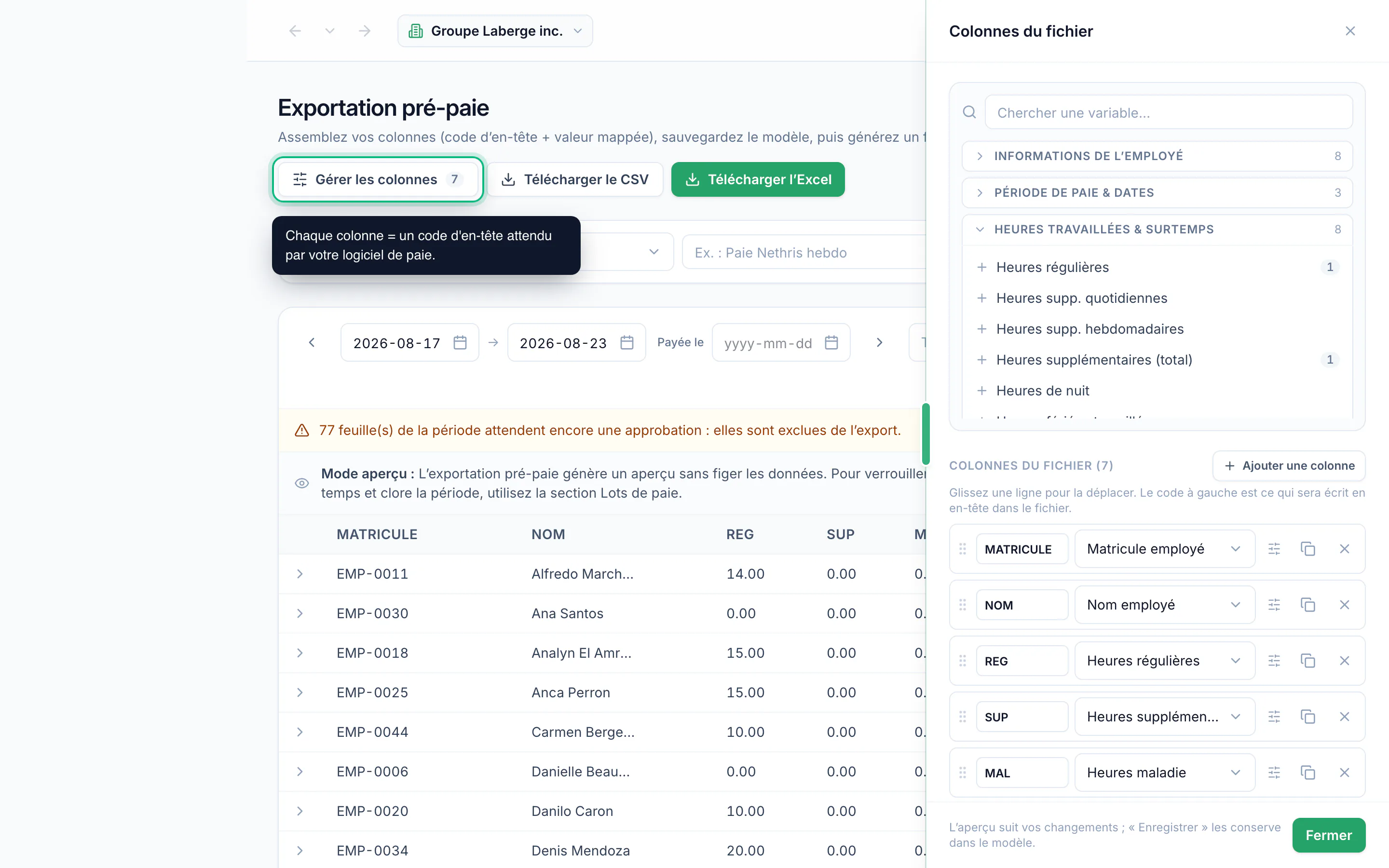Viewport: 1389px width, 868px height.
Task: Add Heures supp. quotidiennes variable
Action: coord(1157,298)
